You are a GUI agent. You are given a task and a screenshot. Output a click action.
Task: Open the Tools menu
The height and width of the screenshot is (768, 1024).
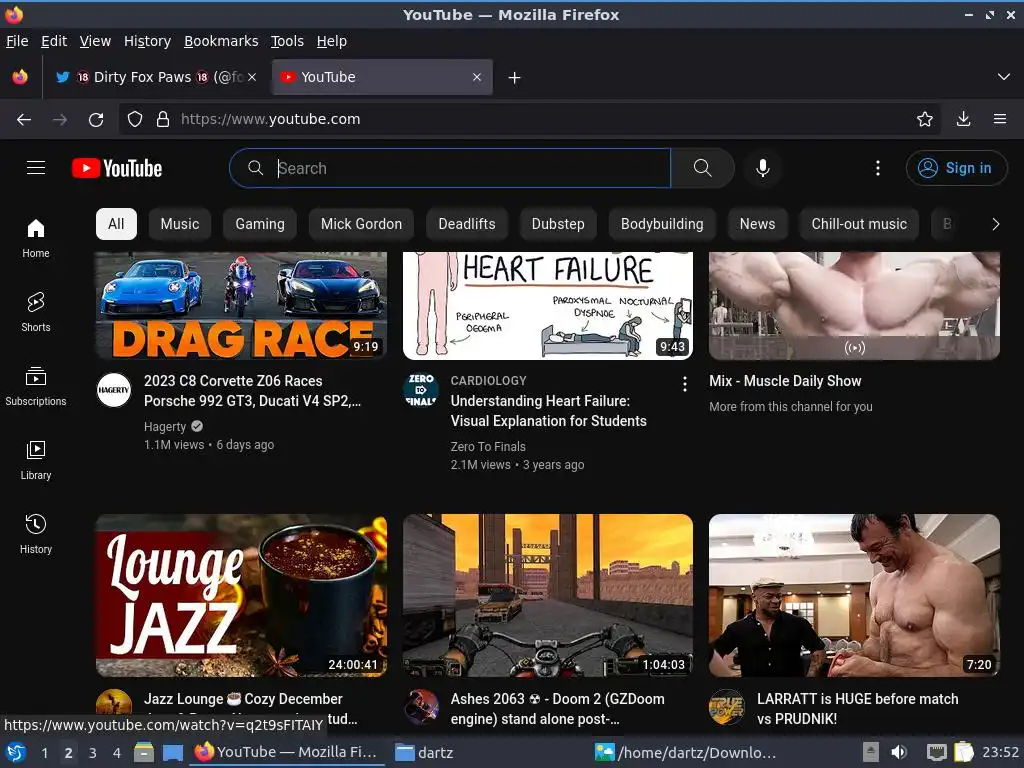pos(287,41)
